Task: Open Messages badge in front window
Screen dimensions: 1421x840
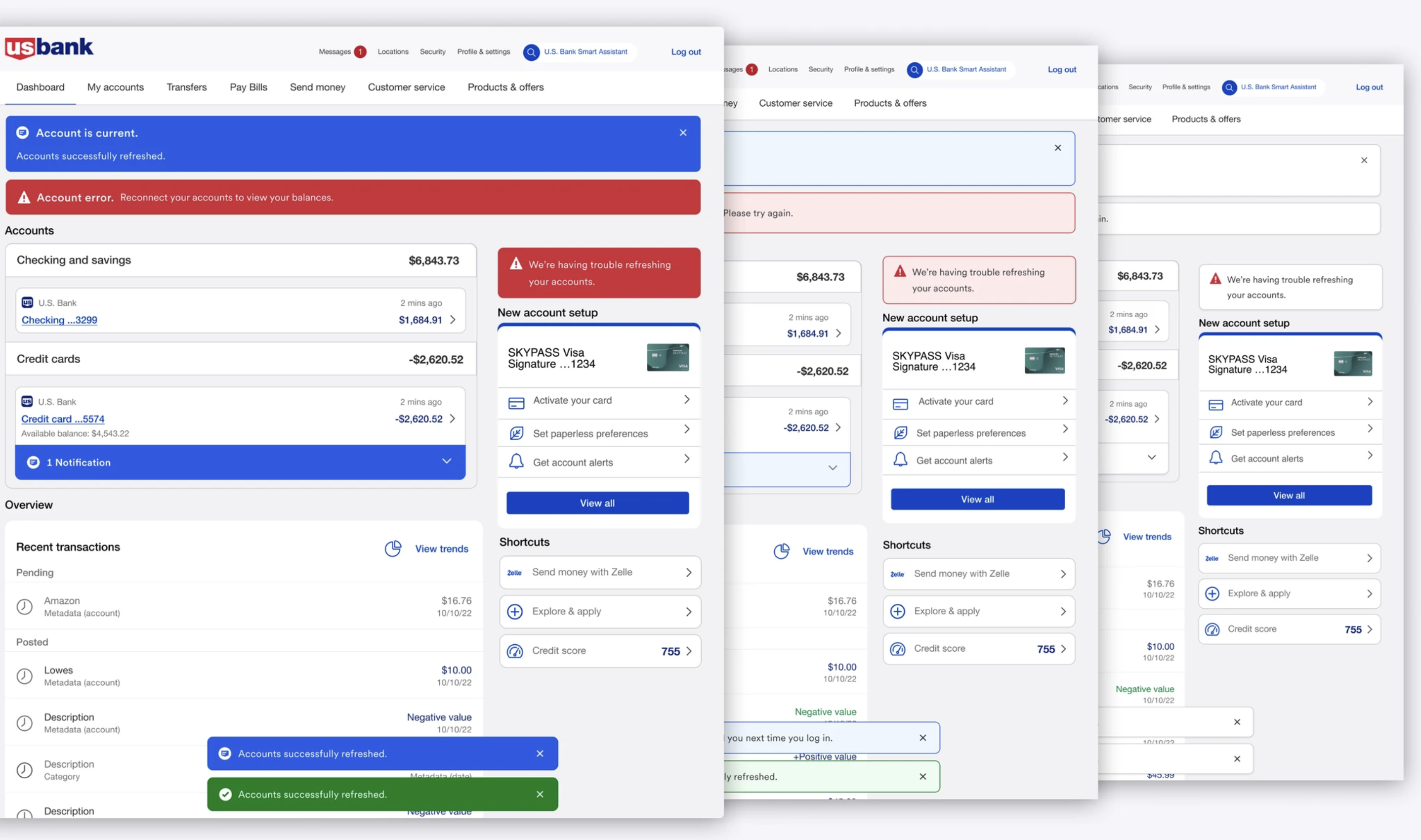Action: coord(360,51)
